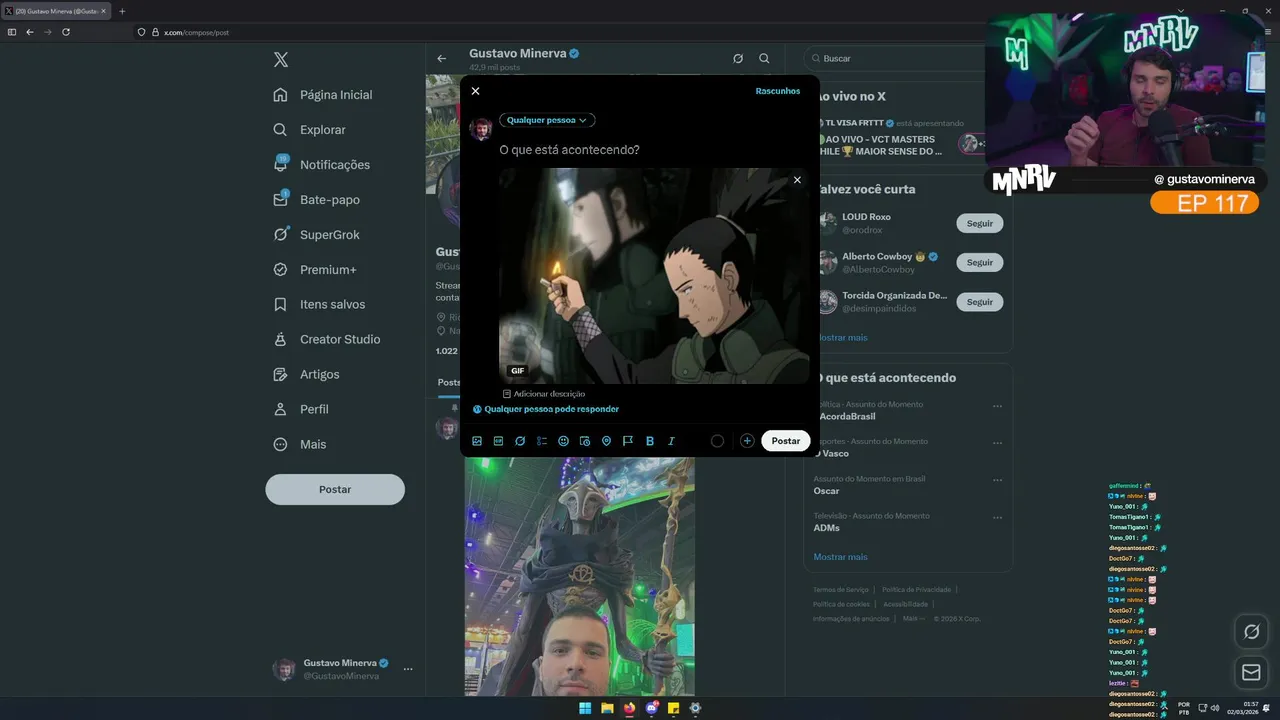Expand the Qualquer pessoa audience dropdown
This screenshot has height=720, width=1280.
(x=547, y=120)
